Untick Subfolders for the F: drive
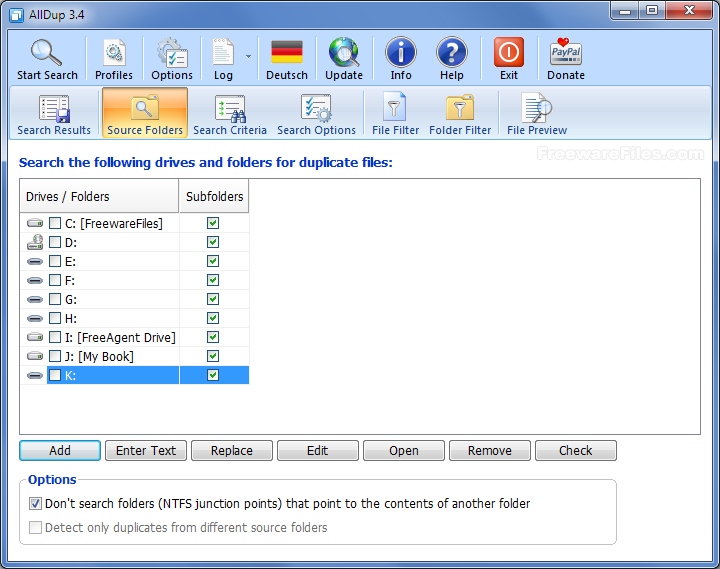The height and width of the screenshot is (569, 720). 213,280
